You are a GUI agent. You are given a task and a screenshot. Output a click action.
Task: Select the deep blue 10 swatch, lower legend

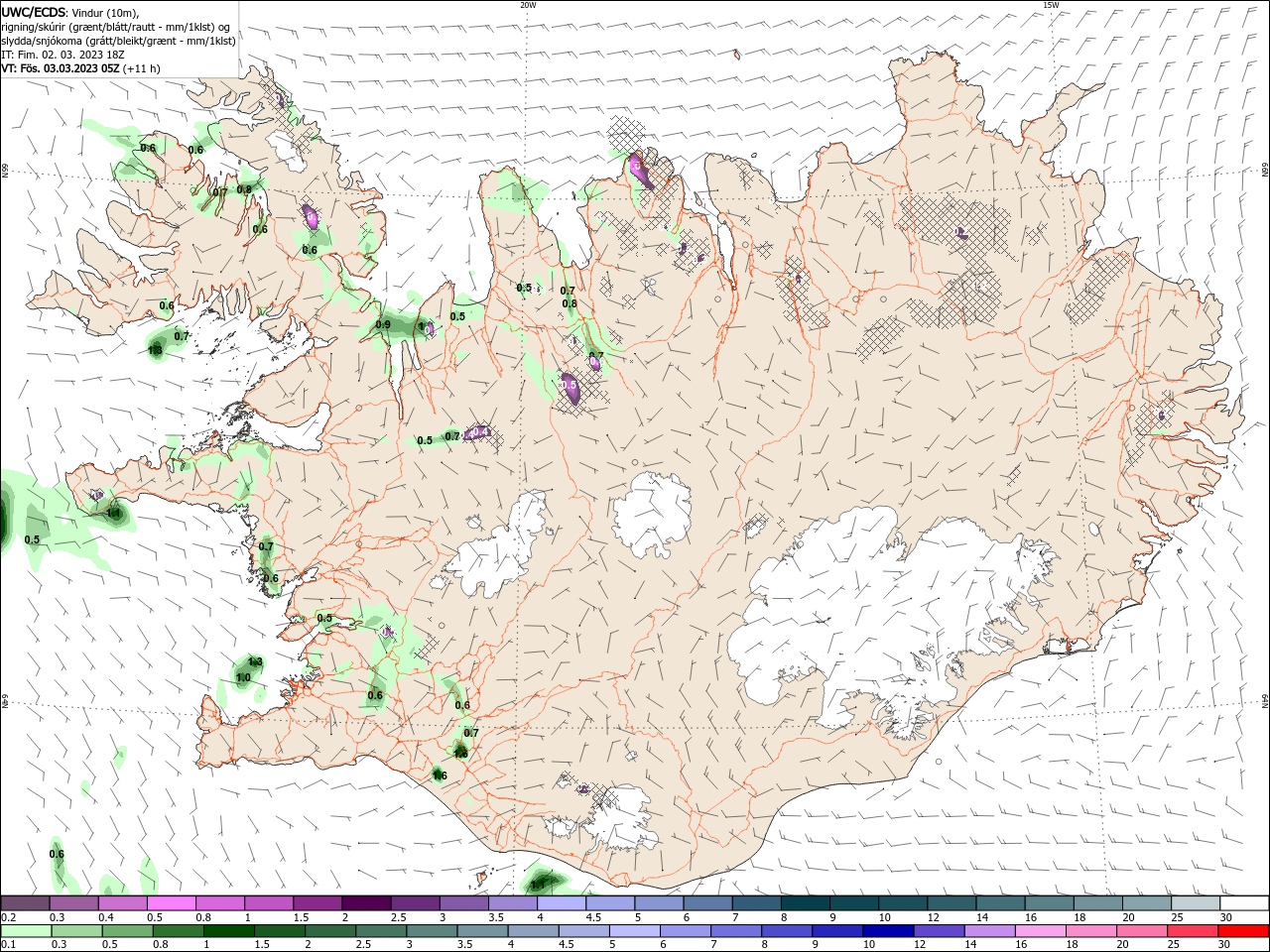tap(888, 931)
